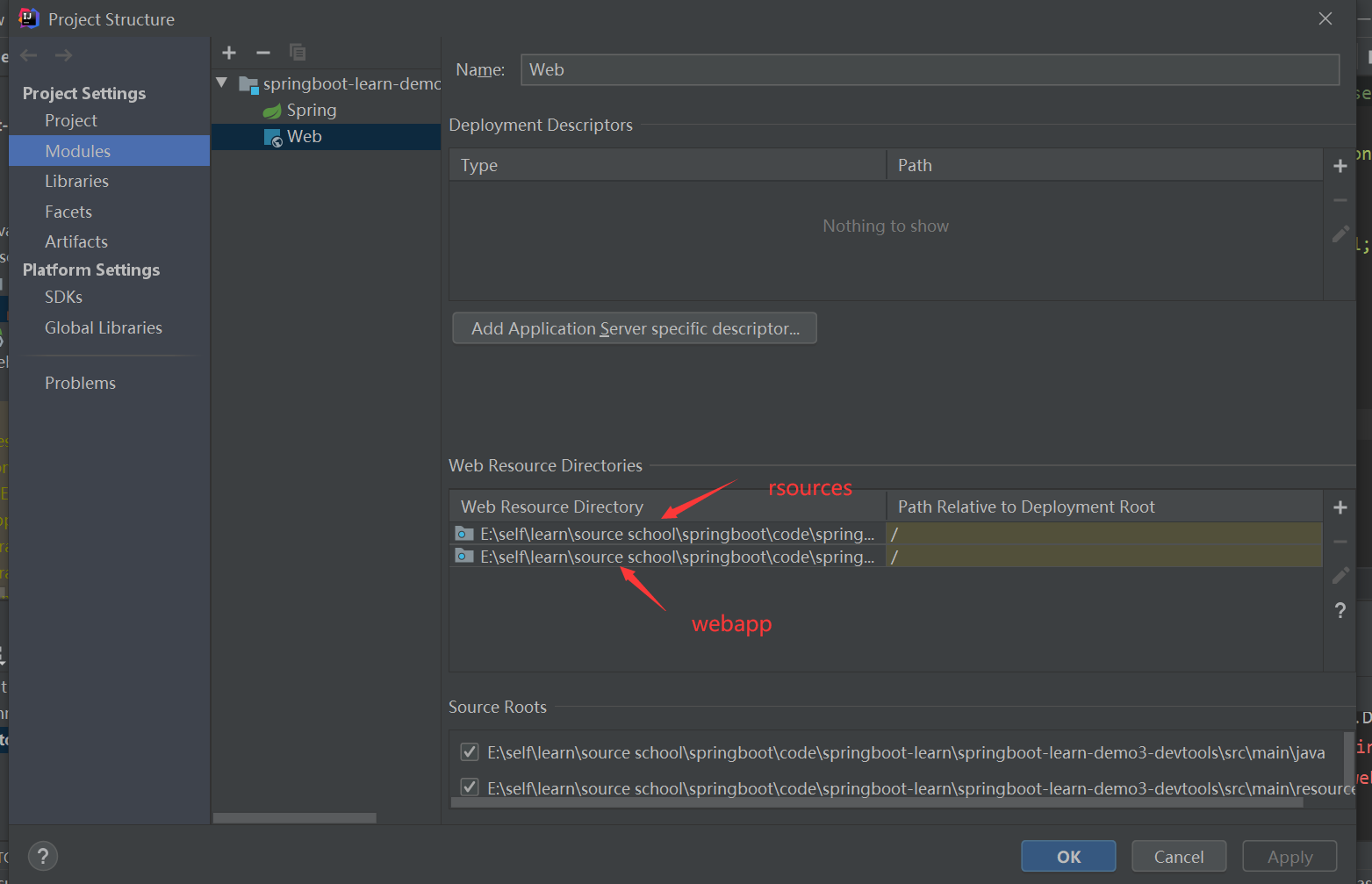The height and width of the screenshot is (884, 1372).
Task: Open the Artifacts settings page
Action: [76, 241]
